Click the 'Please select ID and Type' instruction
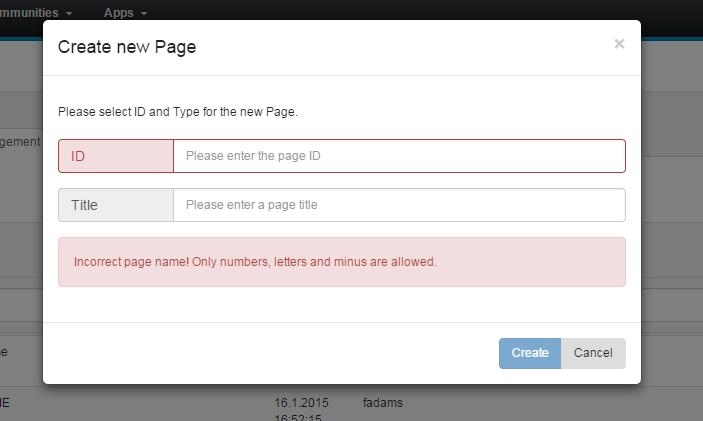The width and height of the screenshot is (703, 421). pos(178,112)
